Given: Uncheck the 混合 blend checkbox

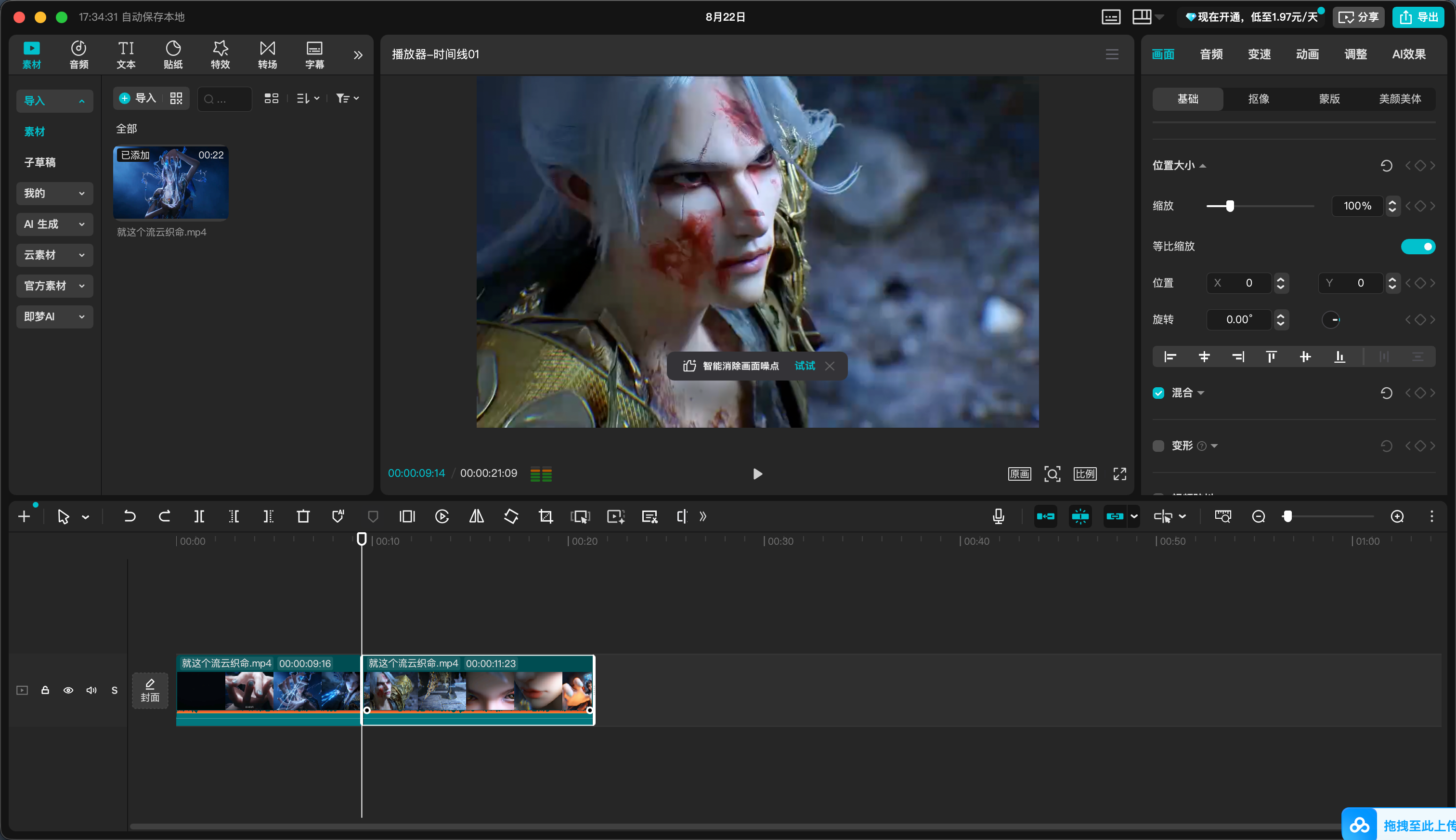Looking at the screenshot, I should tap(1158, 393).
